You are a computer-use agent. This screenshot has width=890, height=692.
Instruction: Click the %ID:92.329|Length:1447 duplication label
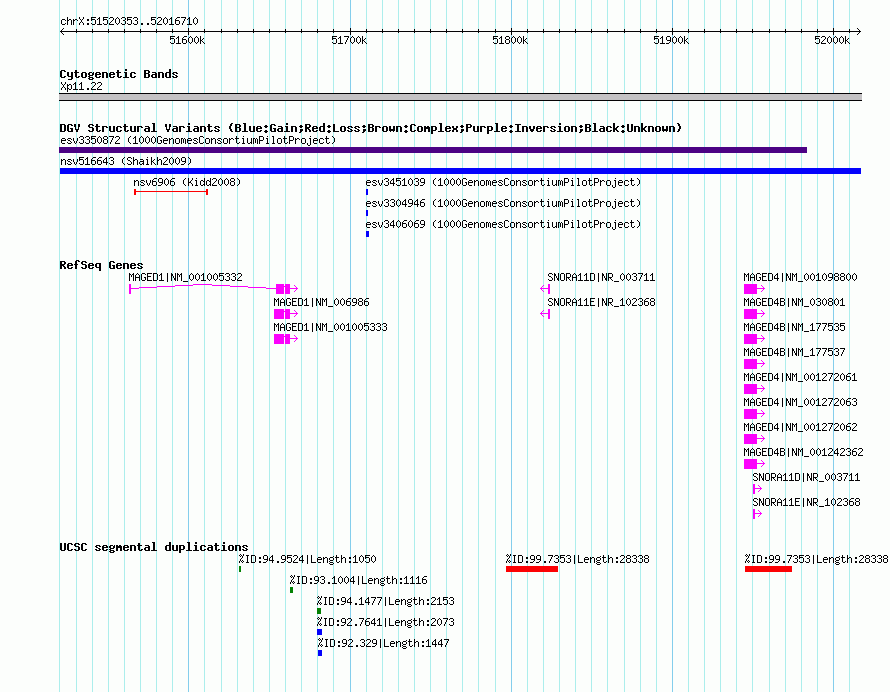click(383, 643)
